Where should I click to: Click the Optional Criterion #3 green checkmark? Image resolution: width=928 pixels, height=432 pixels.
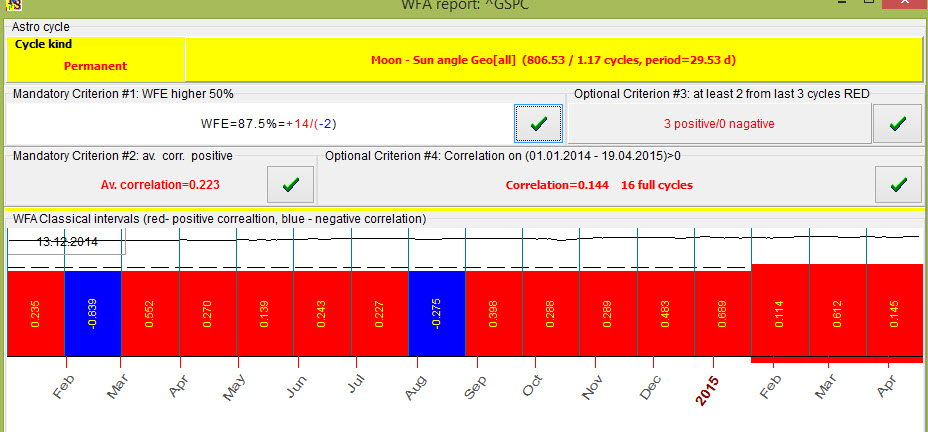pyautogui.click(x=898, y=123)
